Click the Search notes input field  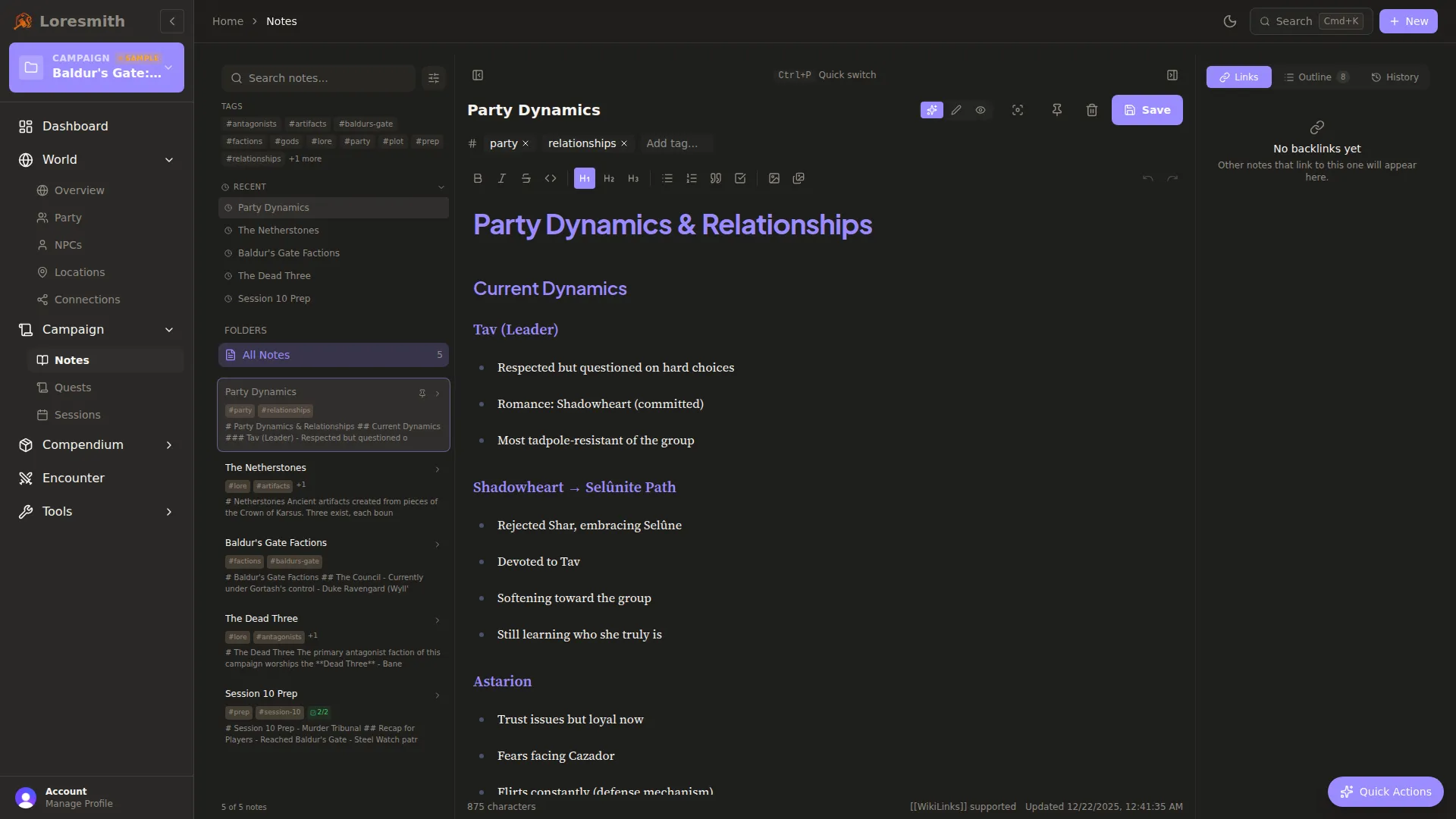(326, 78)
